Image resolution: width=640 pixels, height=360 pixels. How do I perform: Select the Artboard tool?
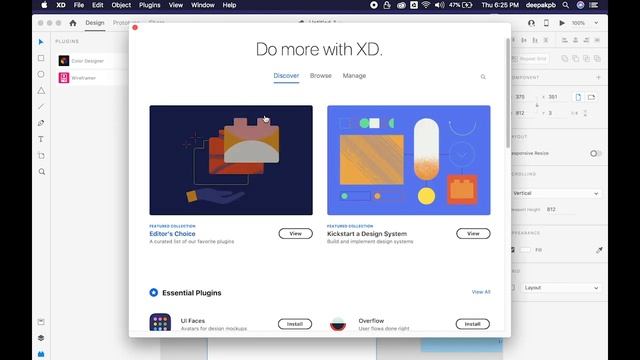click(41, 156)
